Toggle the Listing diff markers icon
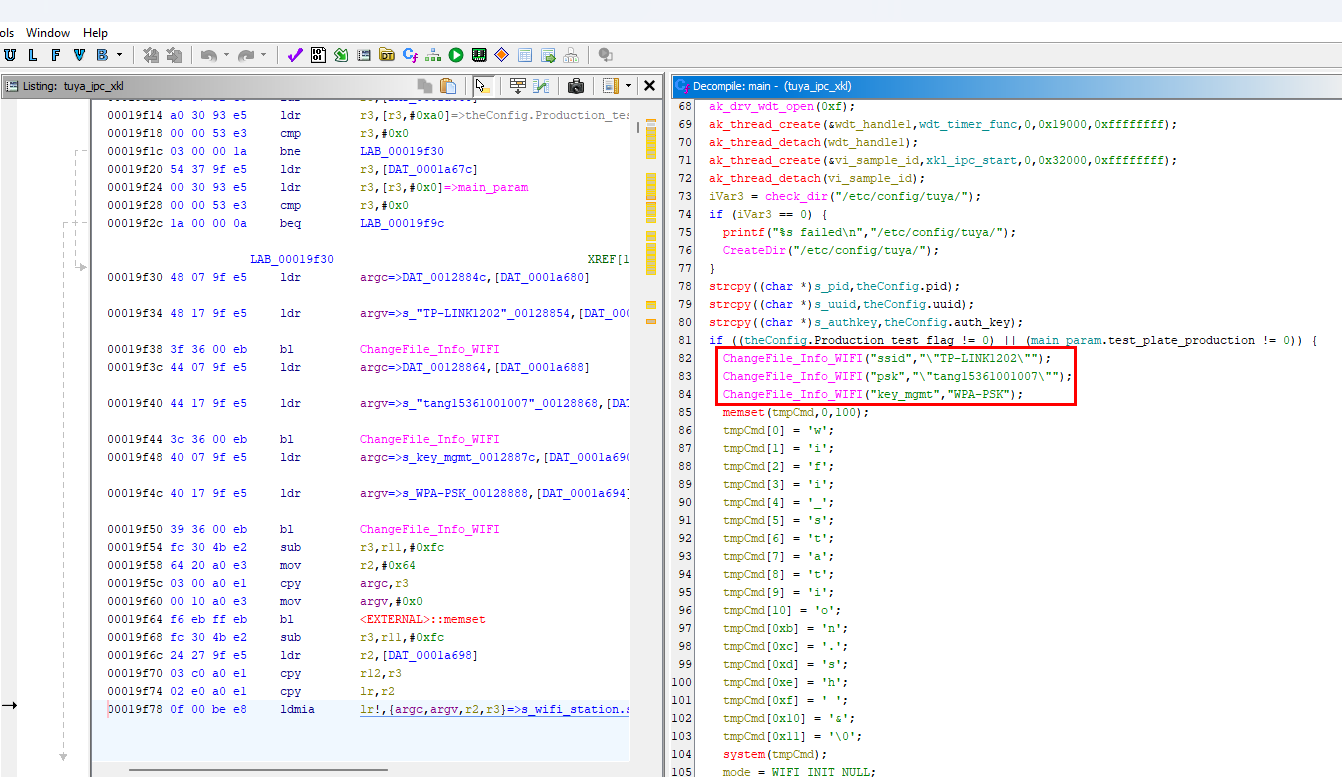The width and height of the screenshot is (1344, 777). click(541, 86)
